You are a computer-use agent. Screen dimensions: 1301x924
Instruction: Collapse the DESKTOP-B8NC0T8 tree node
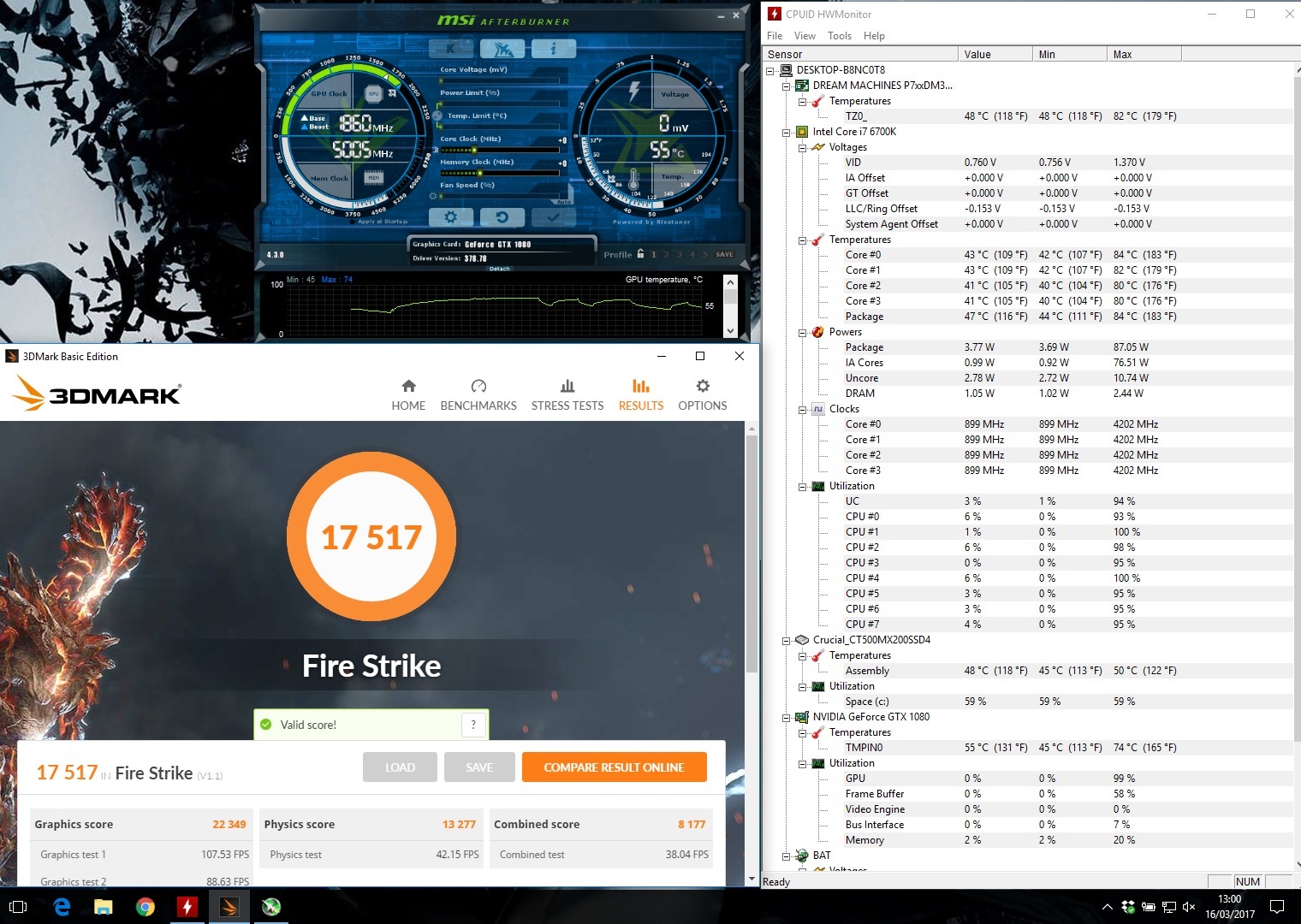(x=770, y=70)
